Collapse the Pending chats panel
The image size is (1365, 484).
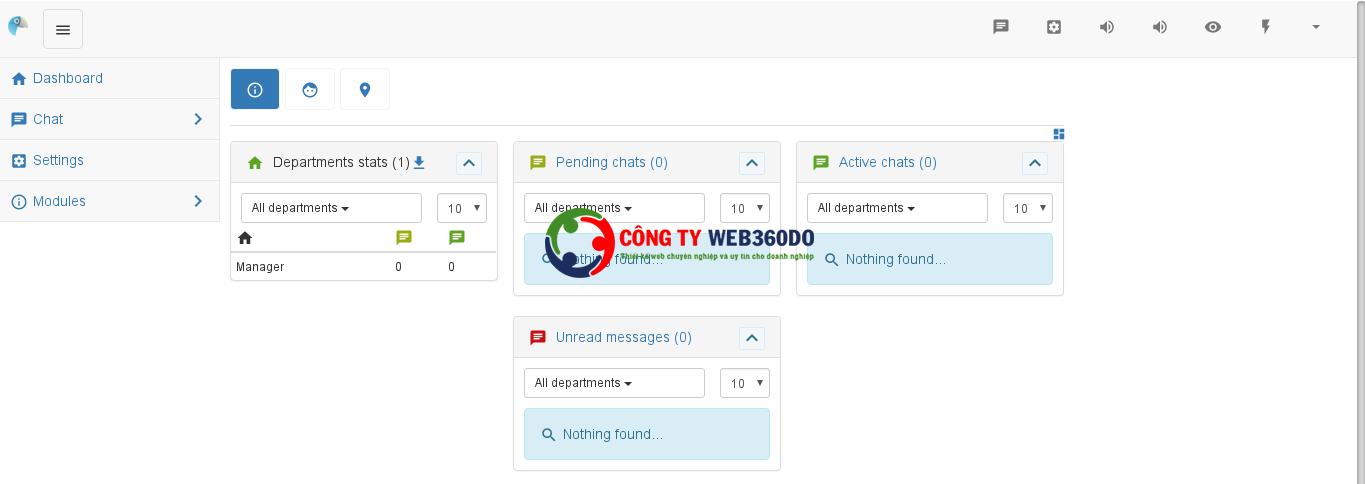[752, 163]
